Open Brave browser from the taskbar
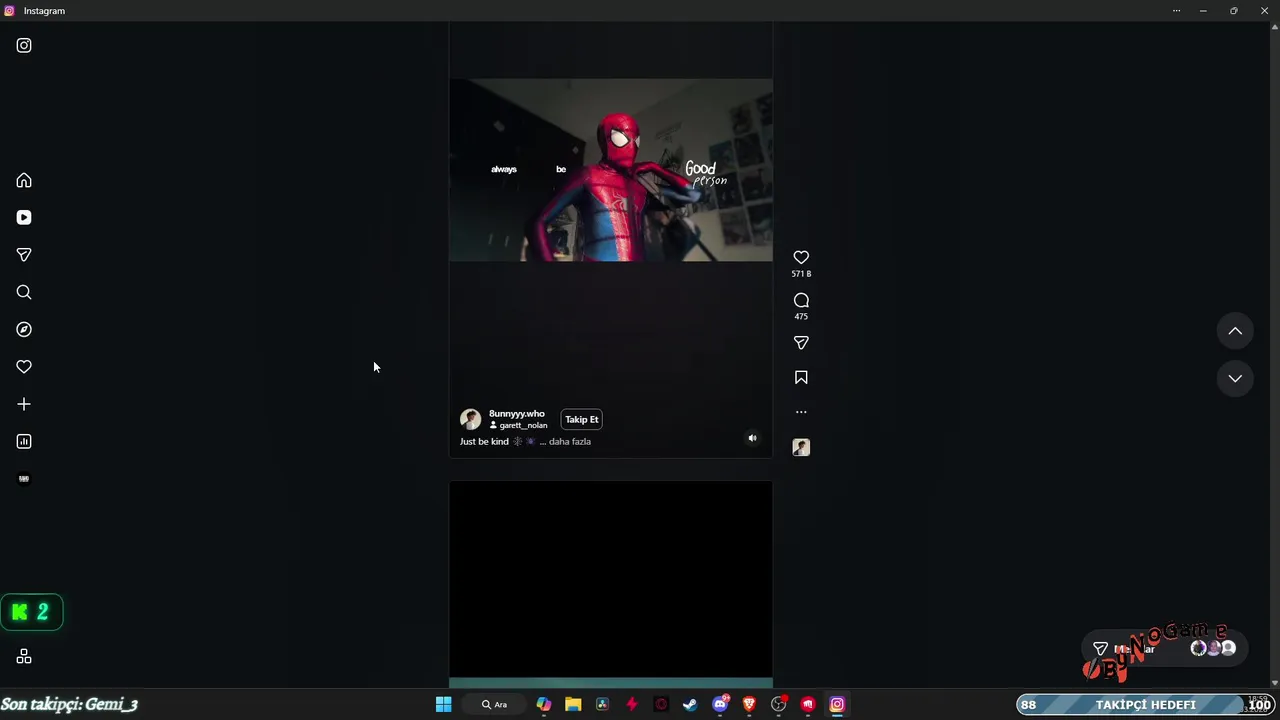Image resolution: width=1280 pixels, height=720 pixels. [x=749, y=704]
